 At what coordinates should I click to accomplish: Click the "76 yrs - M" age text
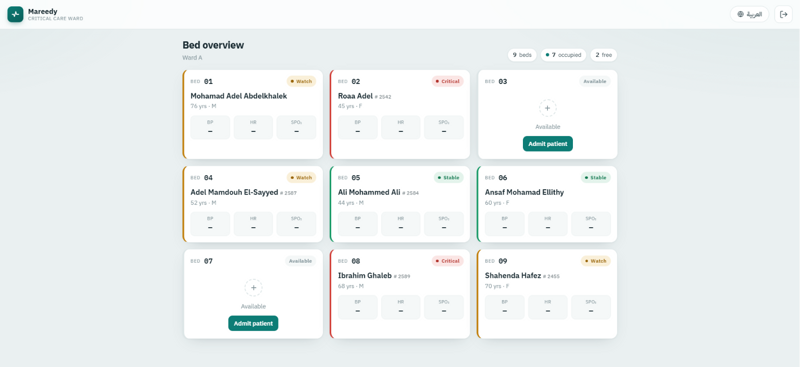tap(203, 106)
